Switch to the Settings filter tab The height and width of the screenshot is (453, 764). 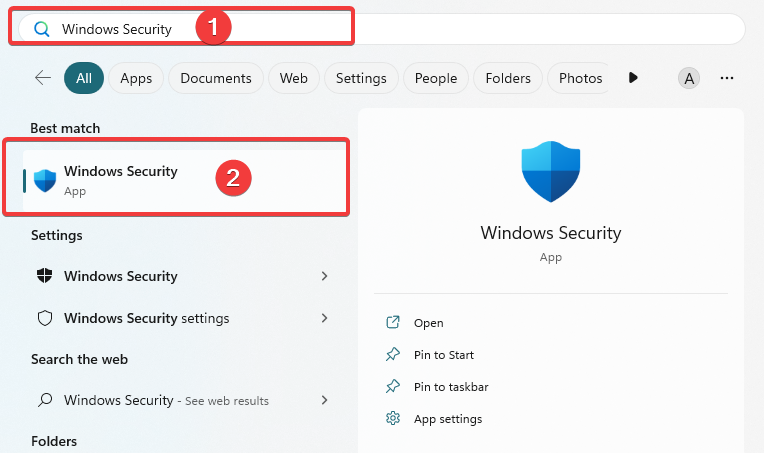pyautogui.click(x=361, y=78)
